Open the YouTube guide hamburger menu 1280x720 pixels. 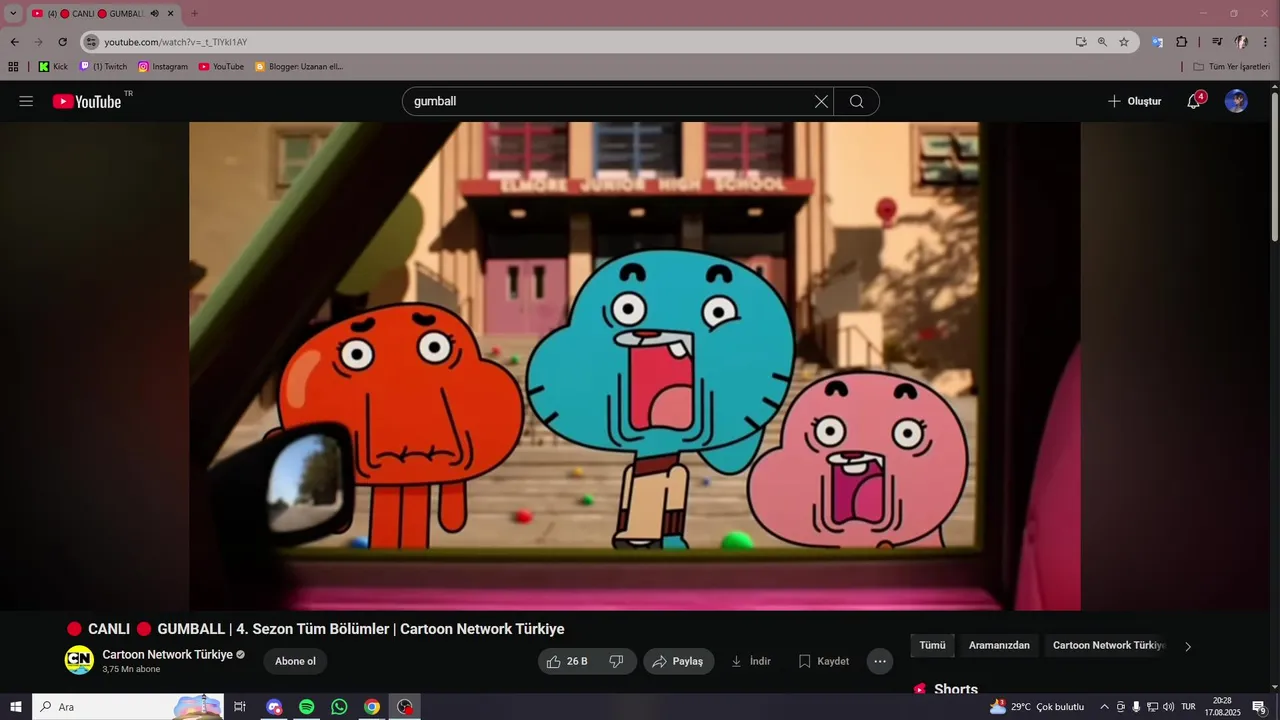(26, 101)
